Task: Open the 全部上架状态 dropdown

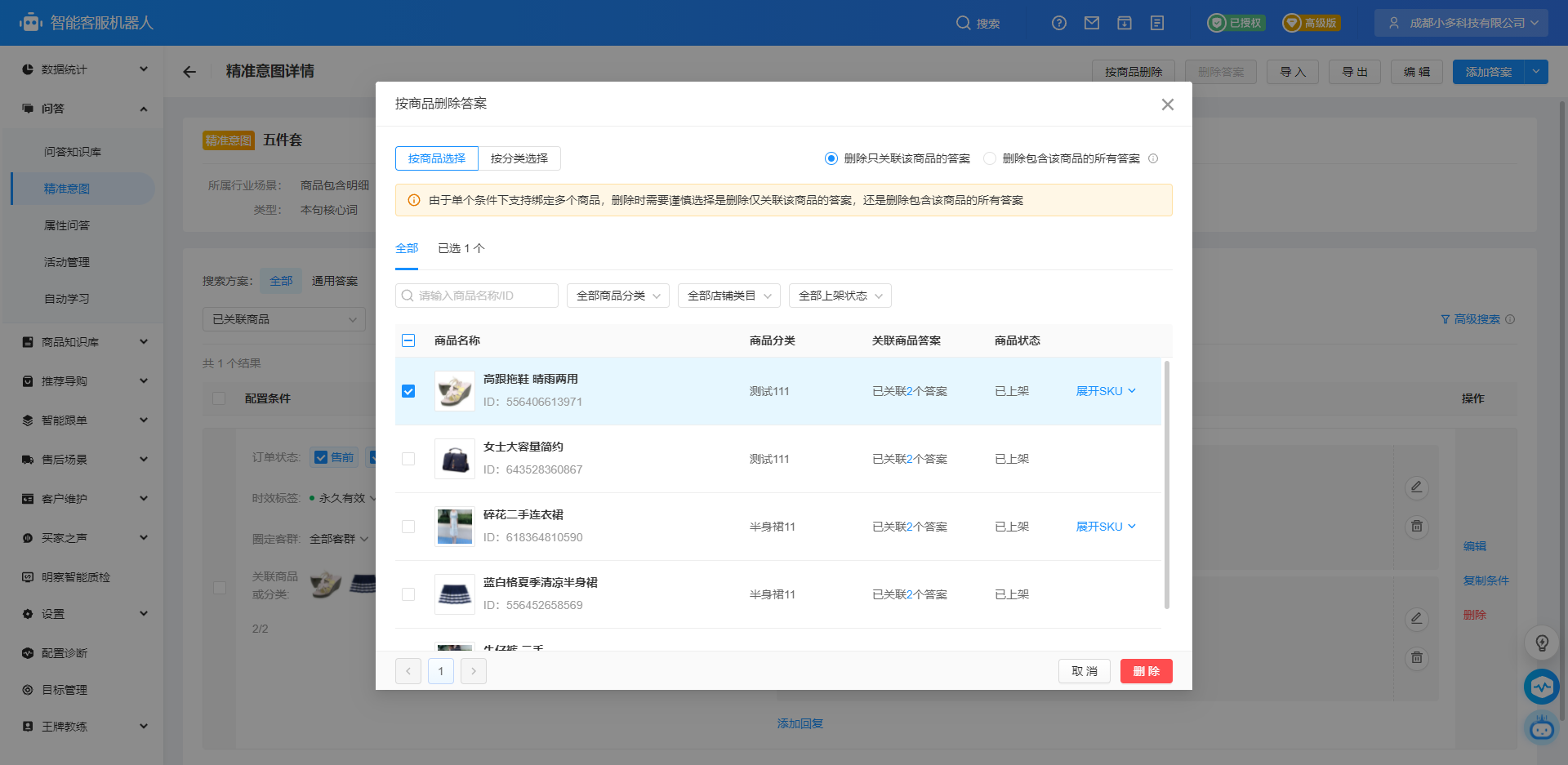Action: 840,296
